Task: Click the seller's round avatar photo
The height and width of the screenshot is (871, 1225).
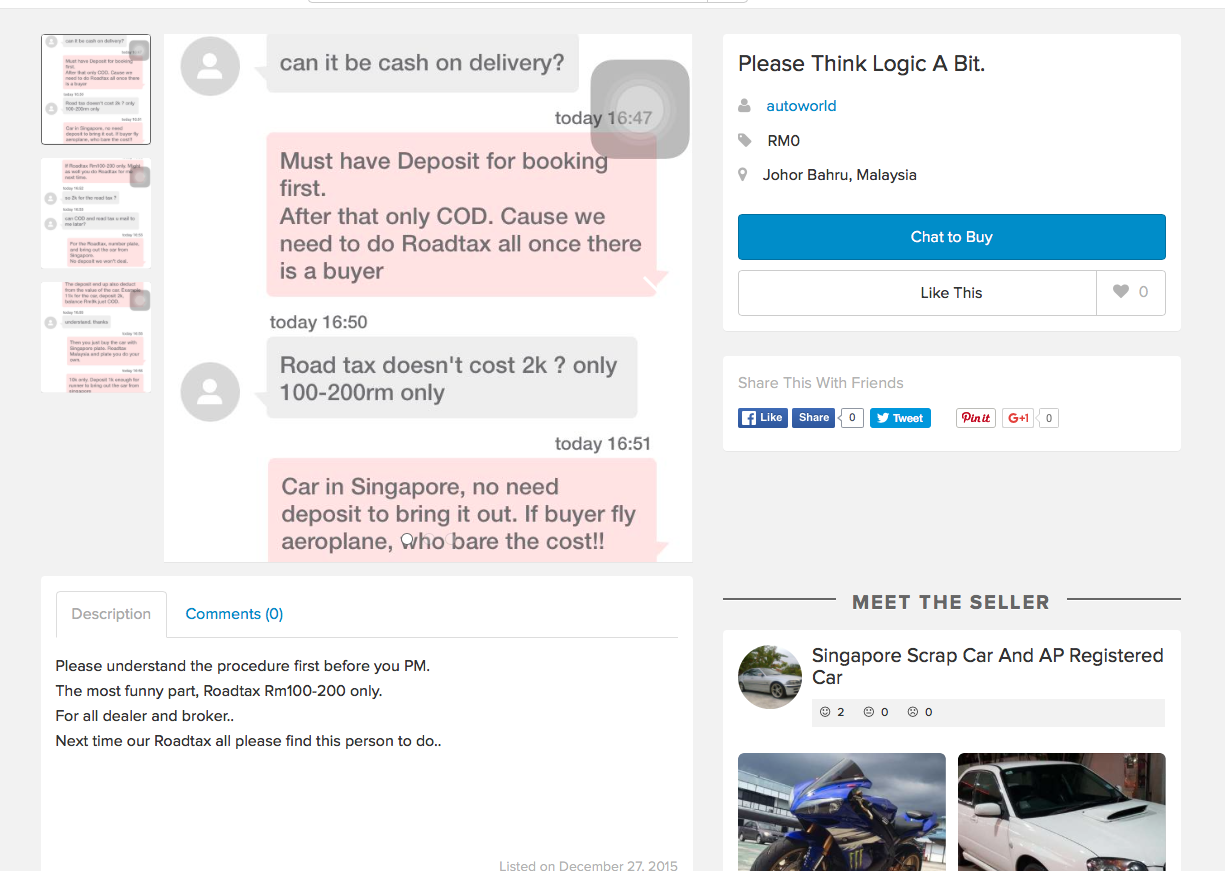Action: [770, 677]
